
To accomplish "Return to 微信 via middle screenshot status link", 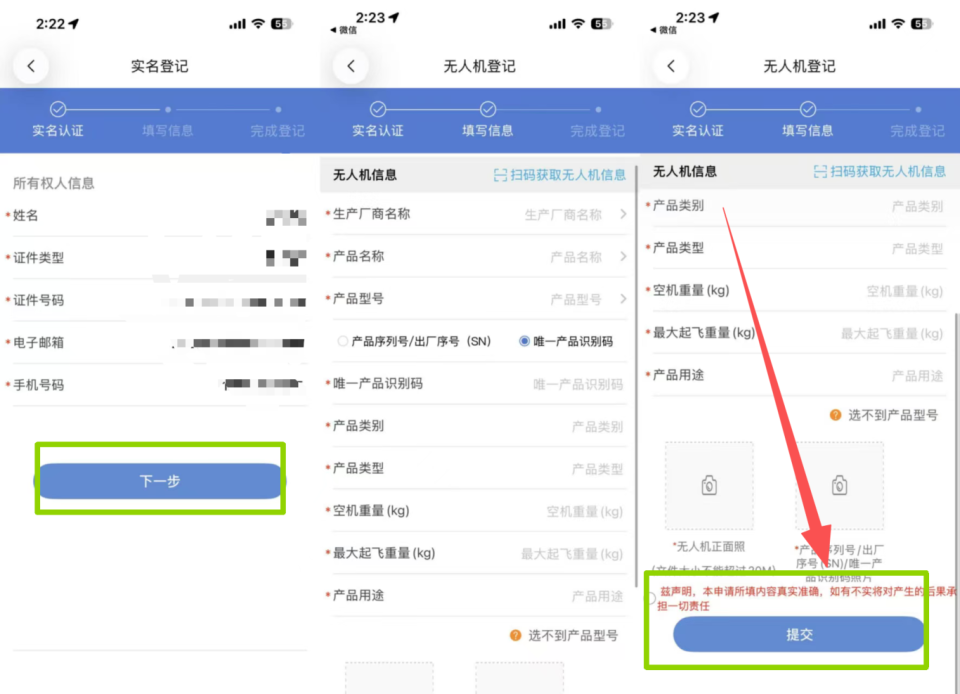I will click(x=343, y=30).
